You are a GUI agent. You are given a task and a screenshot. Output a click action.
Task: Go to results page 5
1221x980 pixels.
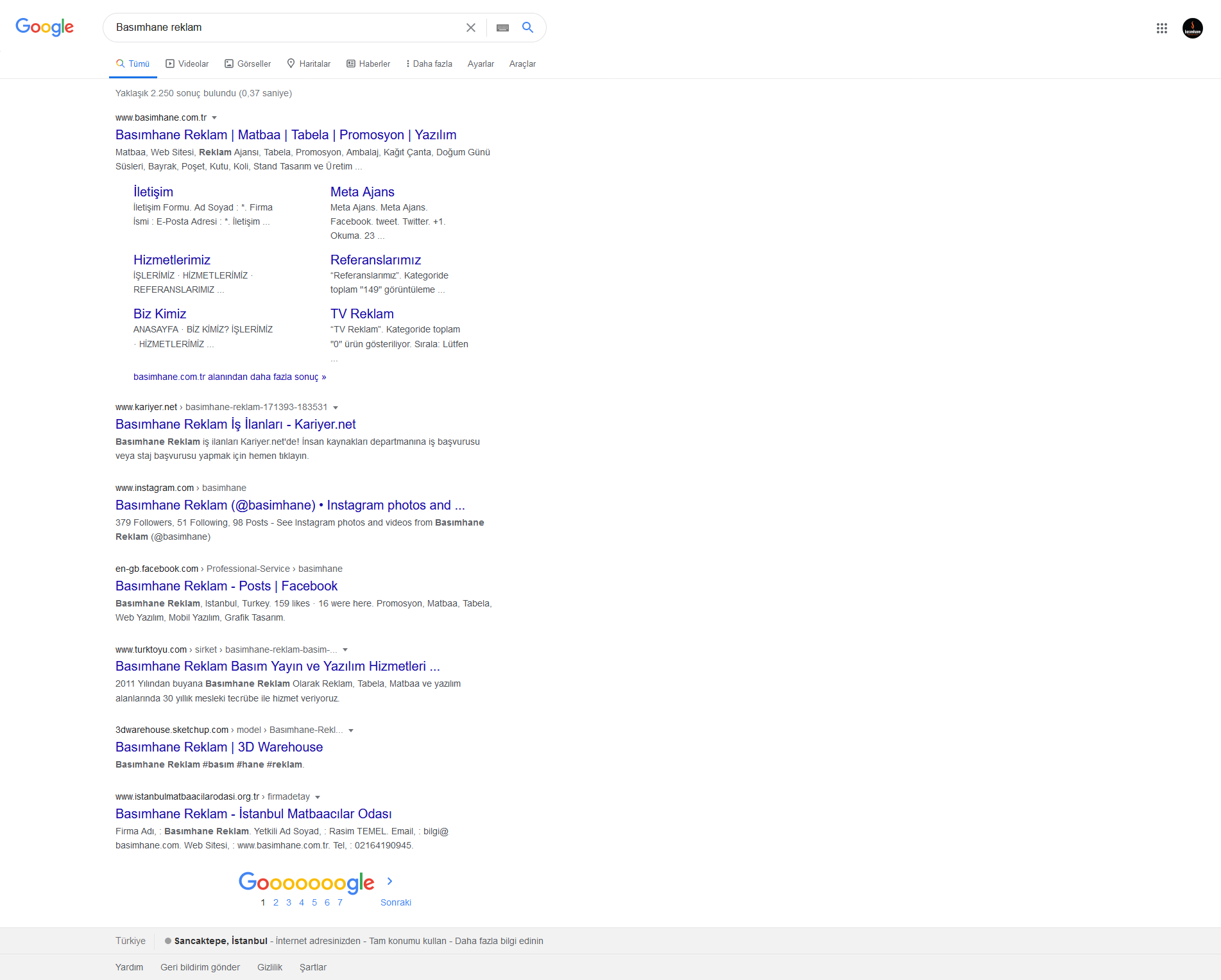(x=314, y=902)
